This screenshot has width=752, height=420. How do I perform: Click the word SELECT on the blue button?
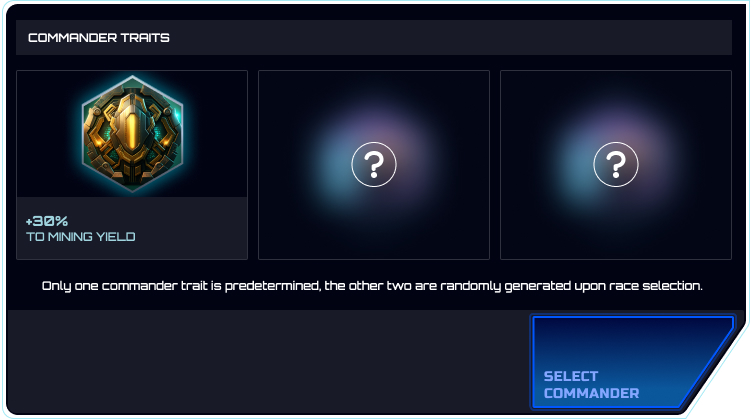(x=571, y=376)
